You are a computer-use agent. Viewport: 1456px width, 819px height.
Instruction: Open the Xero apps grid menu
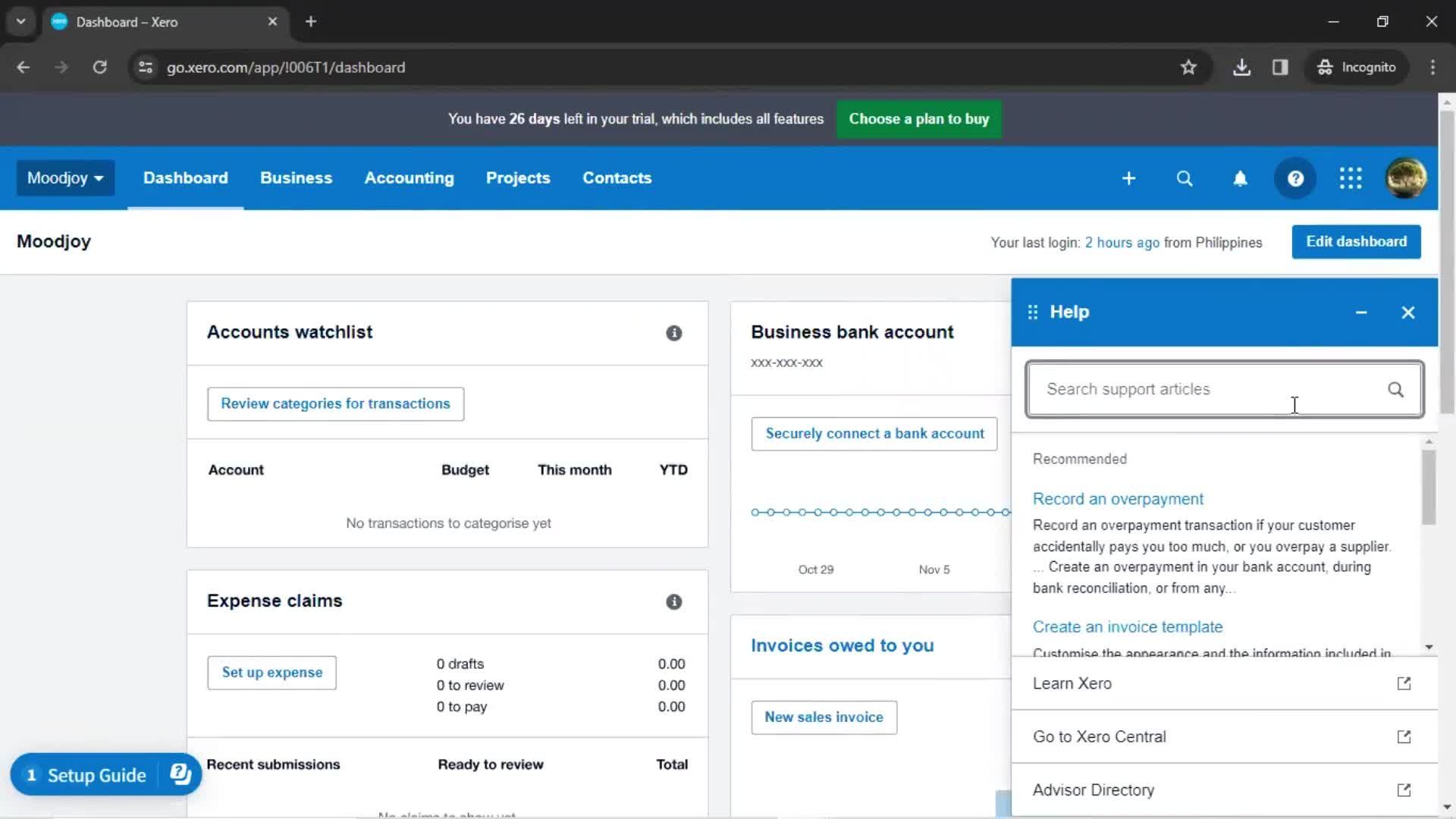pyautogui.click(x=1351, y=178)
